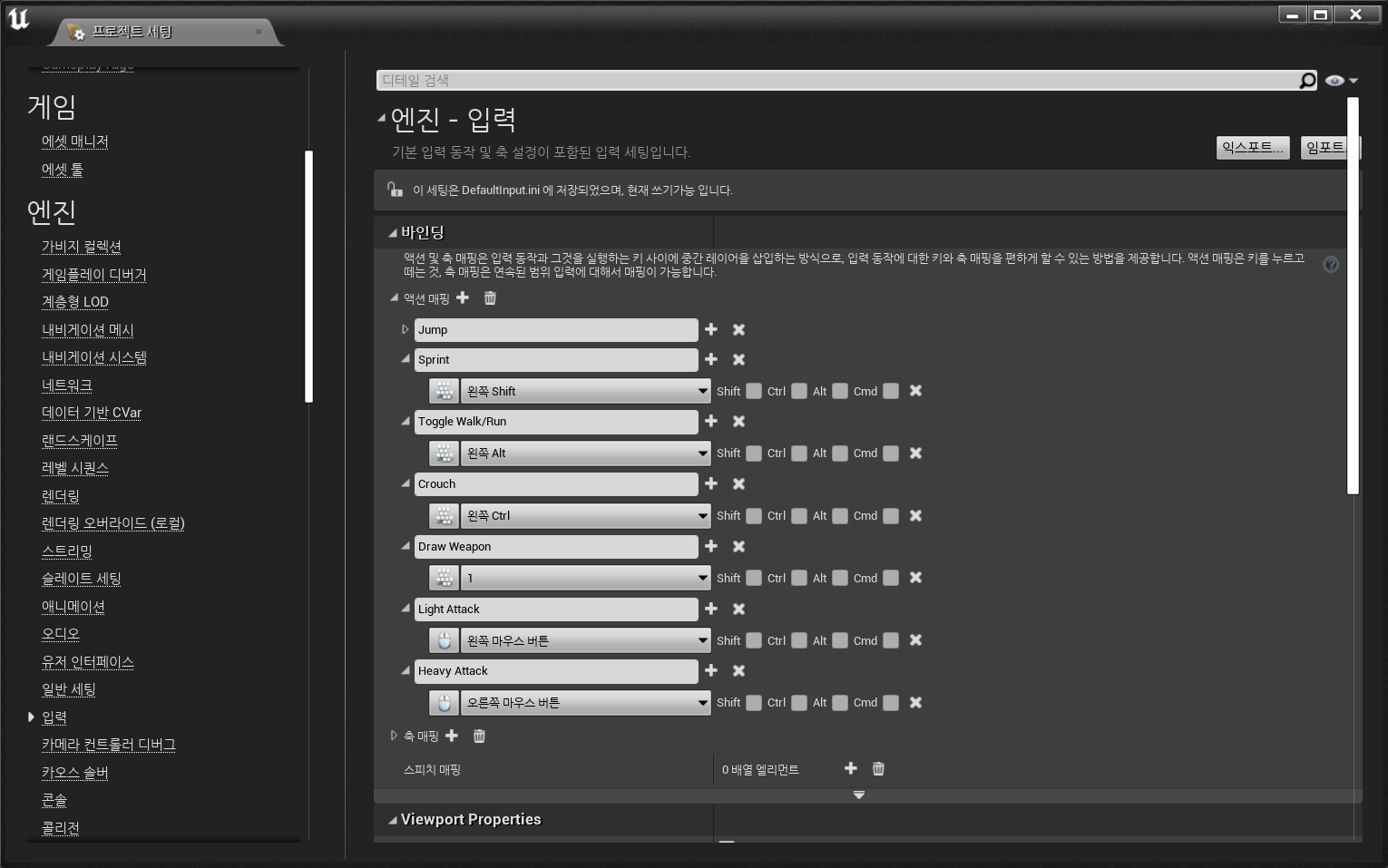Click the left category list scrollbar

click(308, 276)
